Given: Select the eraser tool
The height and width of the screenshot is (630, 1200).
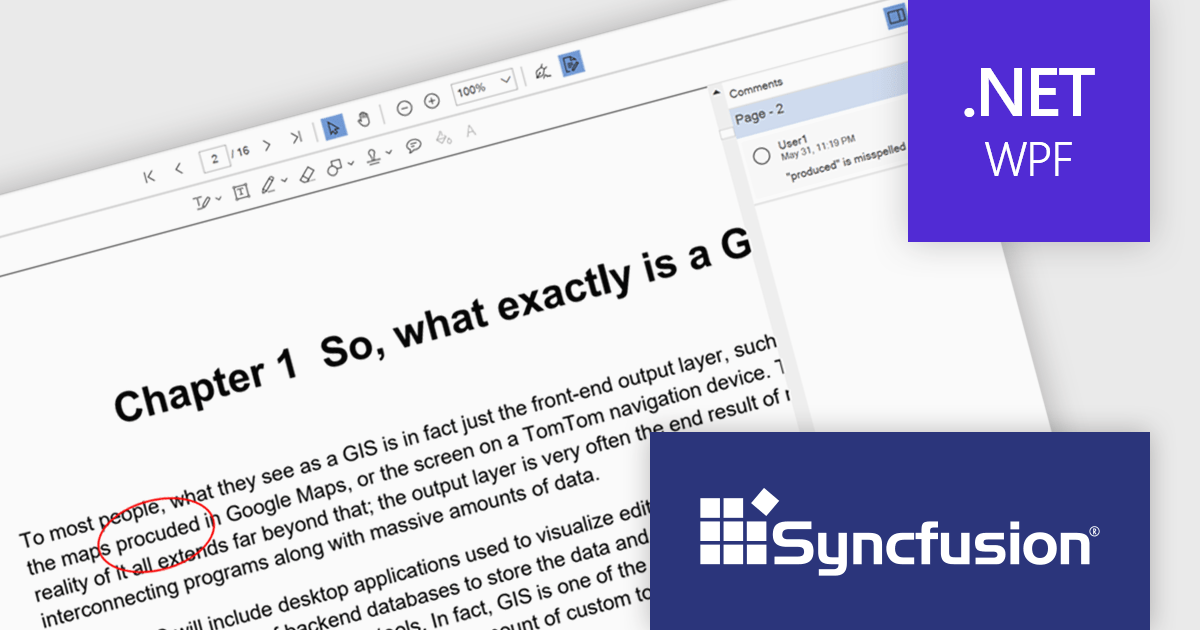Looking at the screenshot, I should pyautogui.click(x=307, y=174).
